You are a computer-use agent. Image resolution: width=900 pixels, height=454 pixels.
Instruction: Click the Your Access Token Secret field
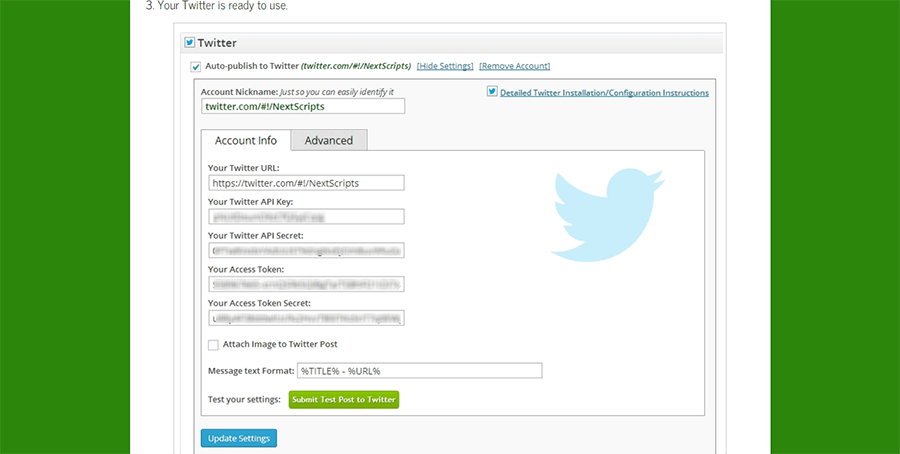(x=307, y=318)
